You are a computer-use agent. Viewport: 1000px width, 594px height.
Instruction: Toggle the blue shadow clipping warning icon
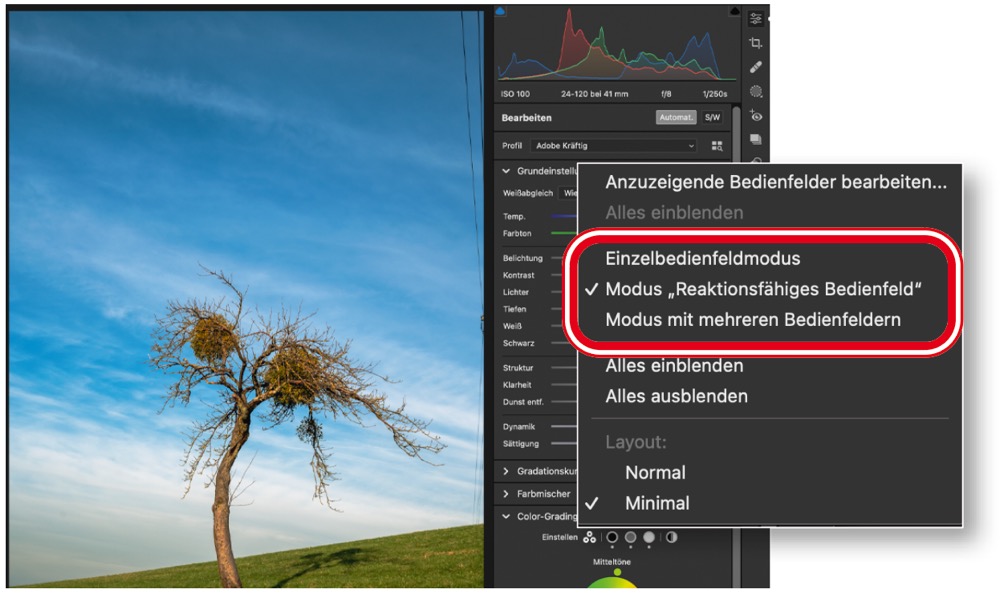click(x=500, y=11)
